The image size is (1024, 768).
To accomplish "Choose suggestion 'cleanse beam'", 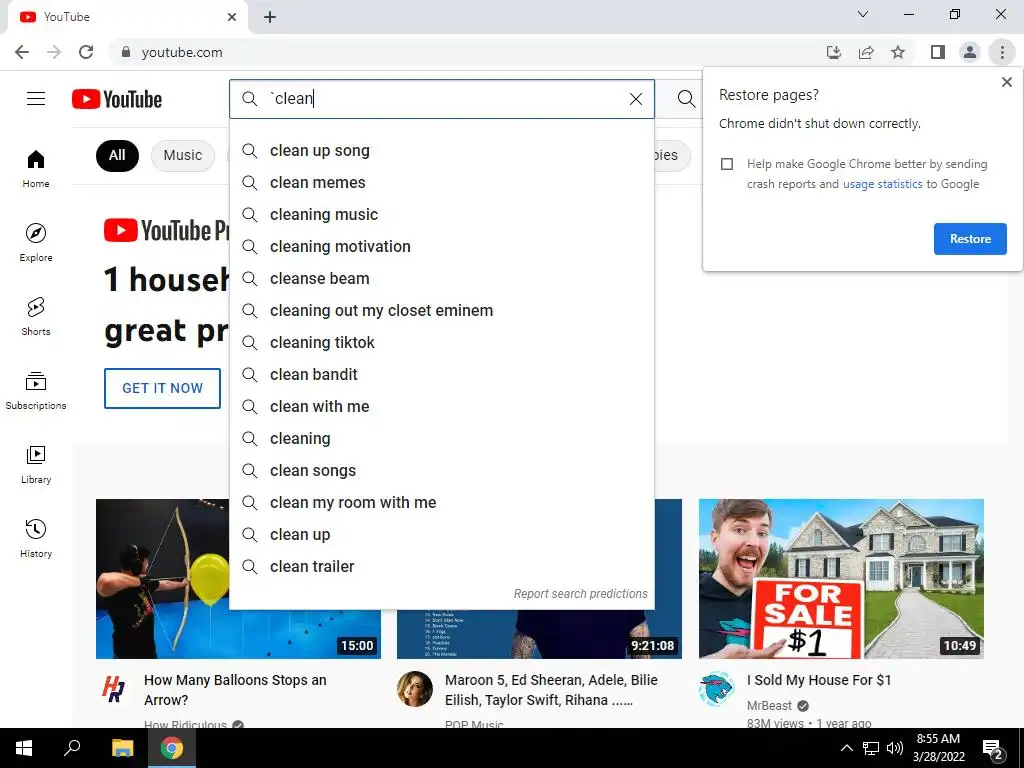I will tap(441, 279).
